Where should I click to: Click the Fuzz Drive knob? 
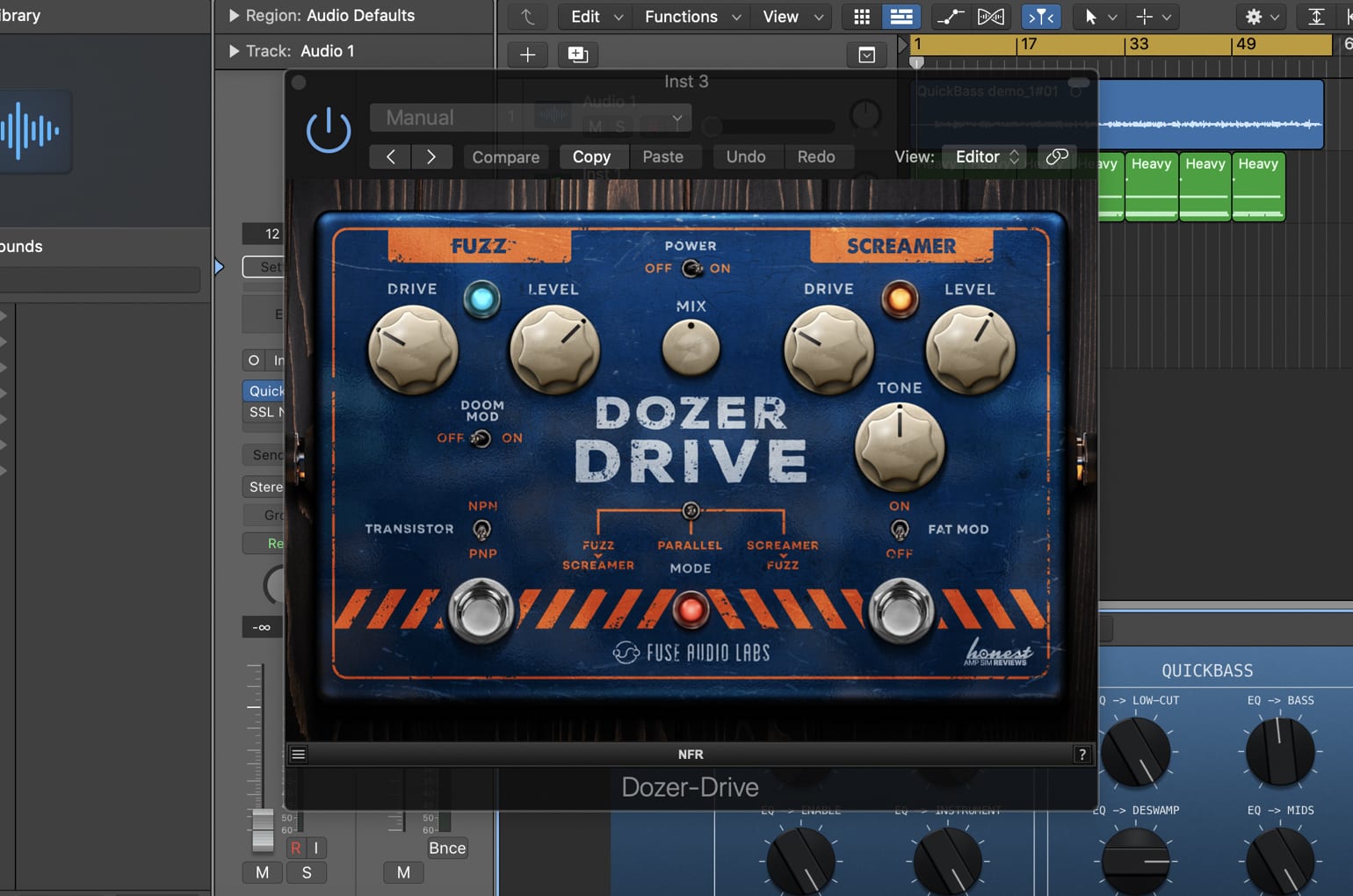tap(413, 350)
